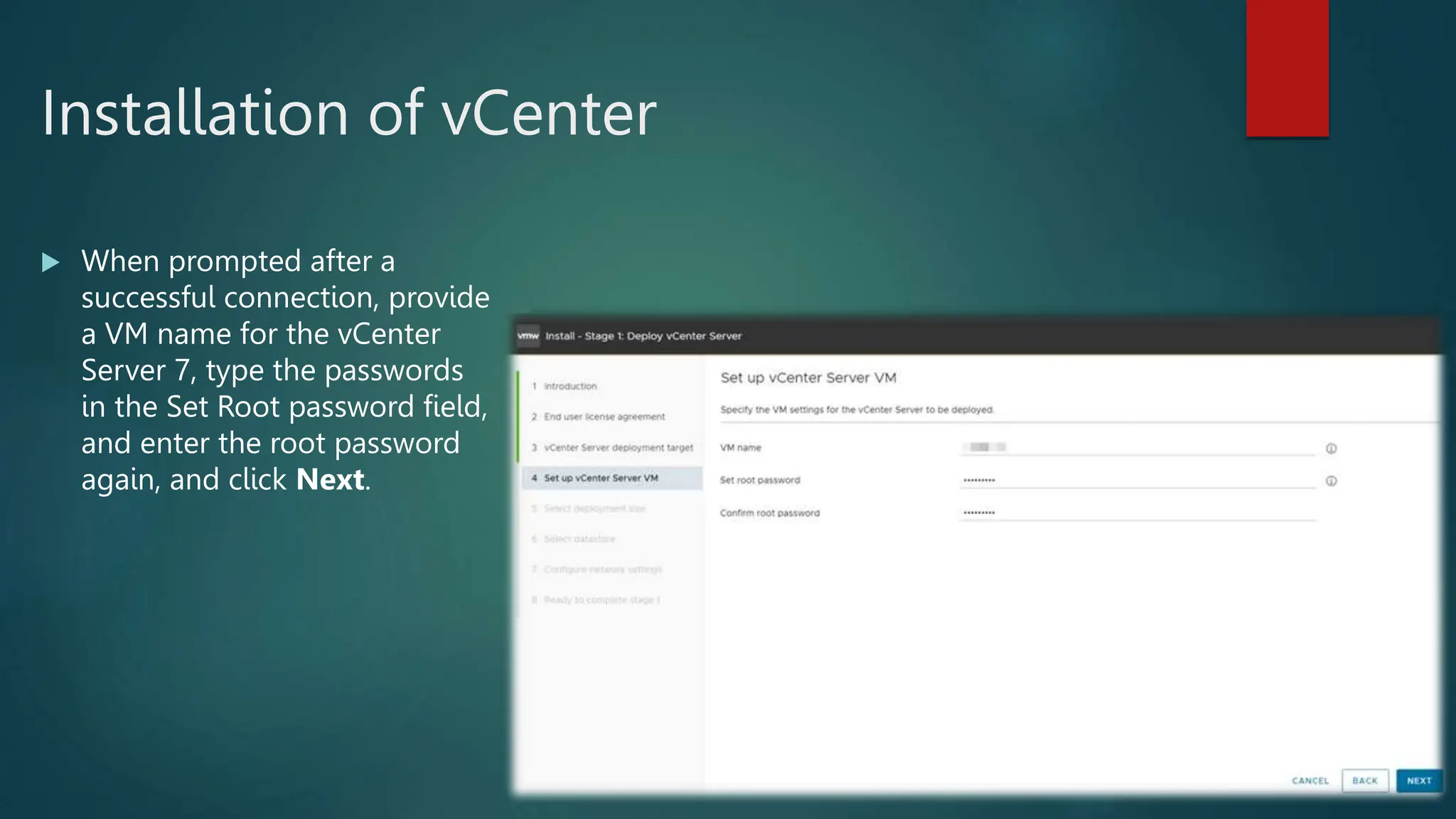Click the CANCEL button
This screenshot has height=819, width=1456.
[1310, 781]
